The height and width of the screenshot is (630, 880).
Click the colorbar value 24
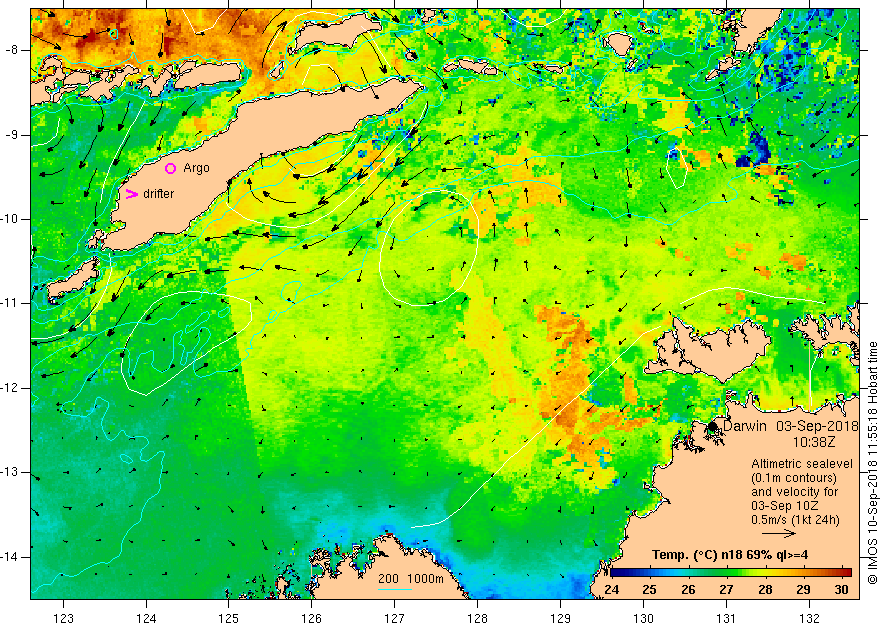coord(612,590)
